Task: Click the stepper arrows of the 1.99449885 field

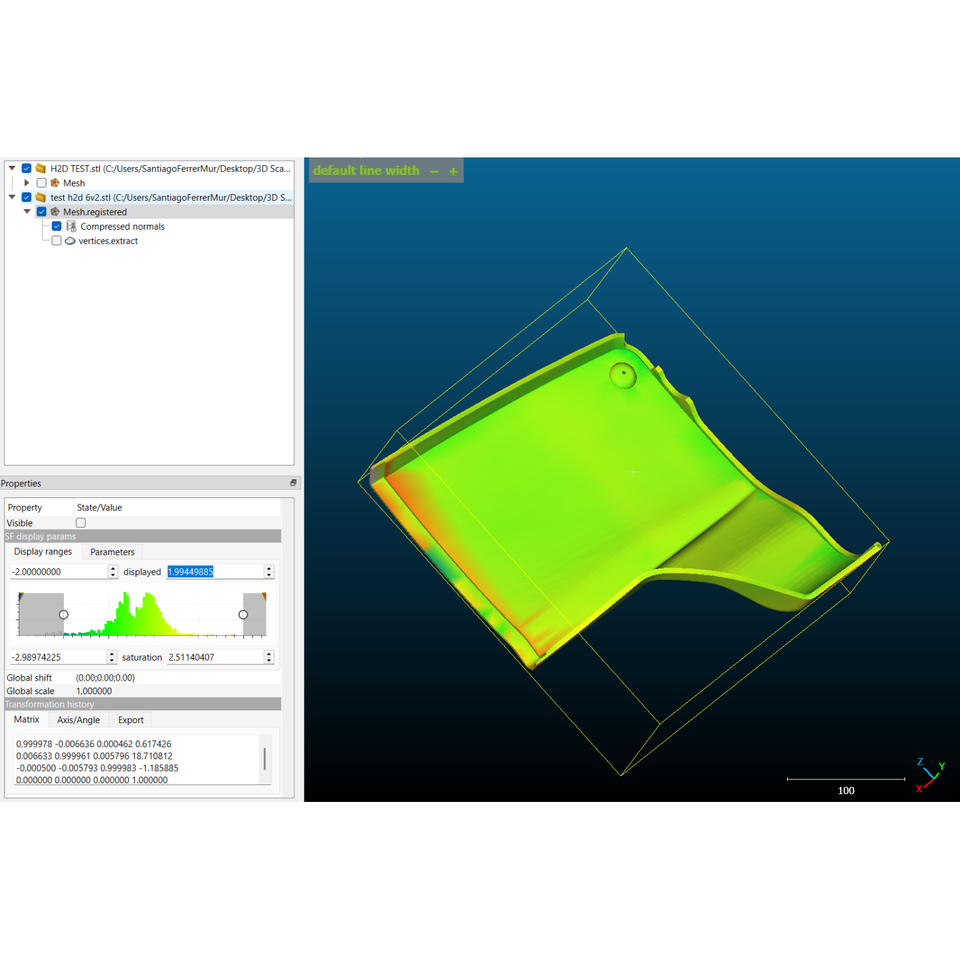Action: click(x=269, y=572)
